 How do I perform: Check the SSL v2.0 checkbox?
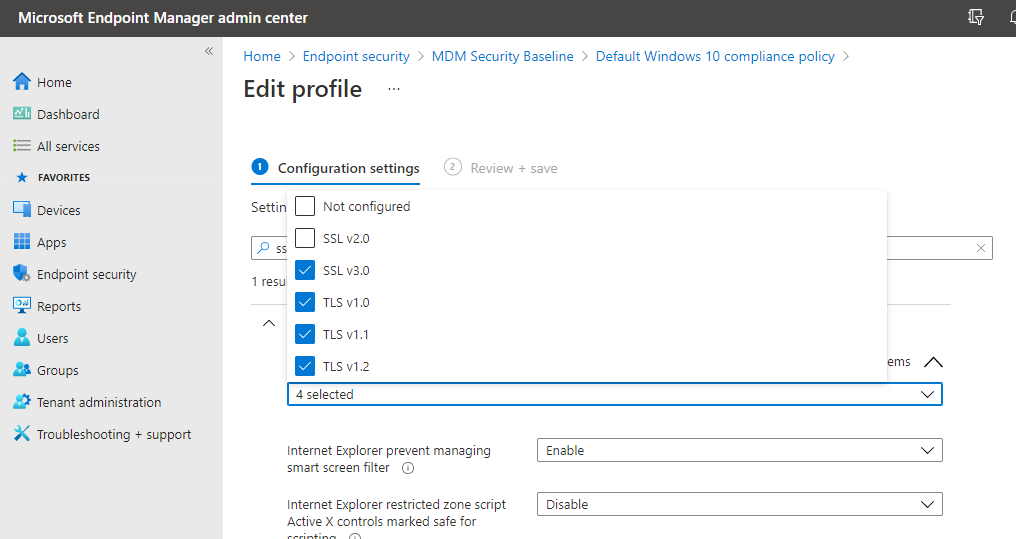coord(306,239)
